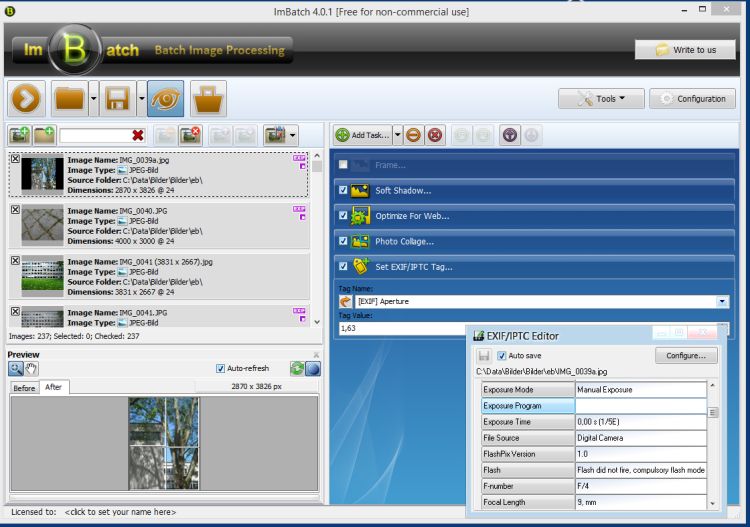Uncheck the Set EXIF/IPTC Tag task
This screenshot has height=527, width=750.
(343, 266)
